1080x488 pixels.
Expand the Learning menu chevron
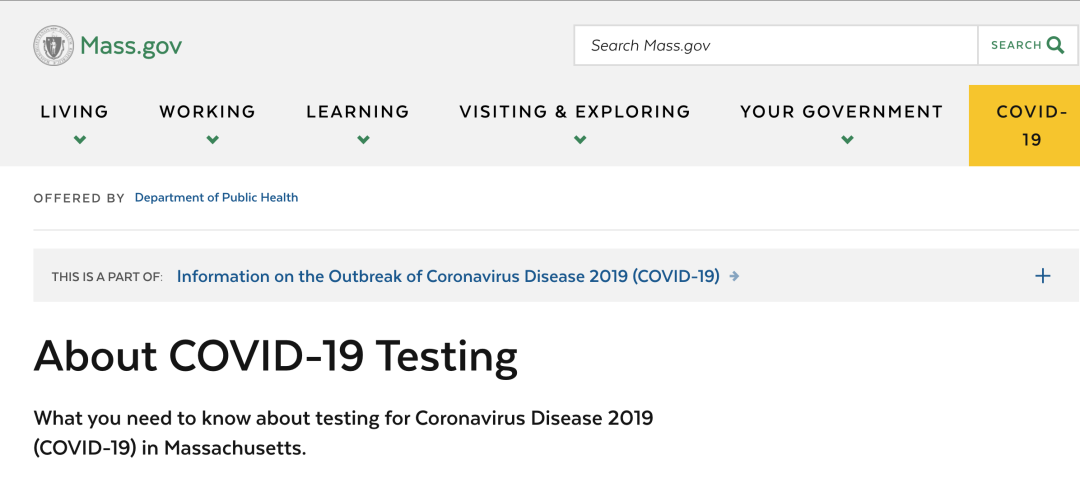[x=363, y=140]
